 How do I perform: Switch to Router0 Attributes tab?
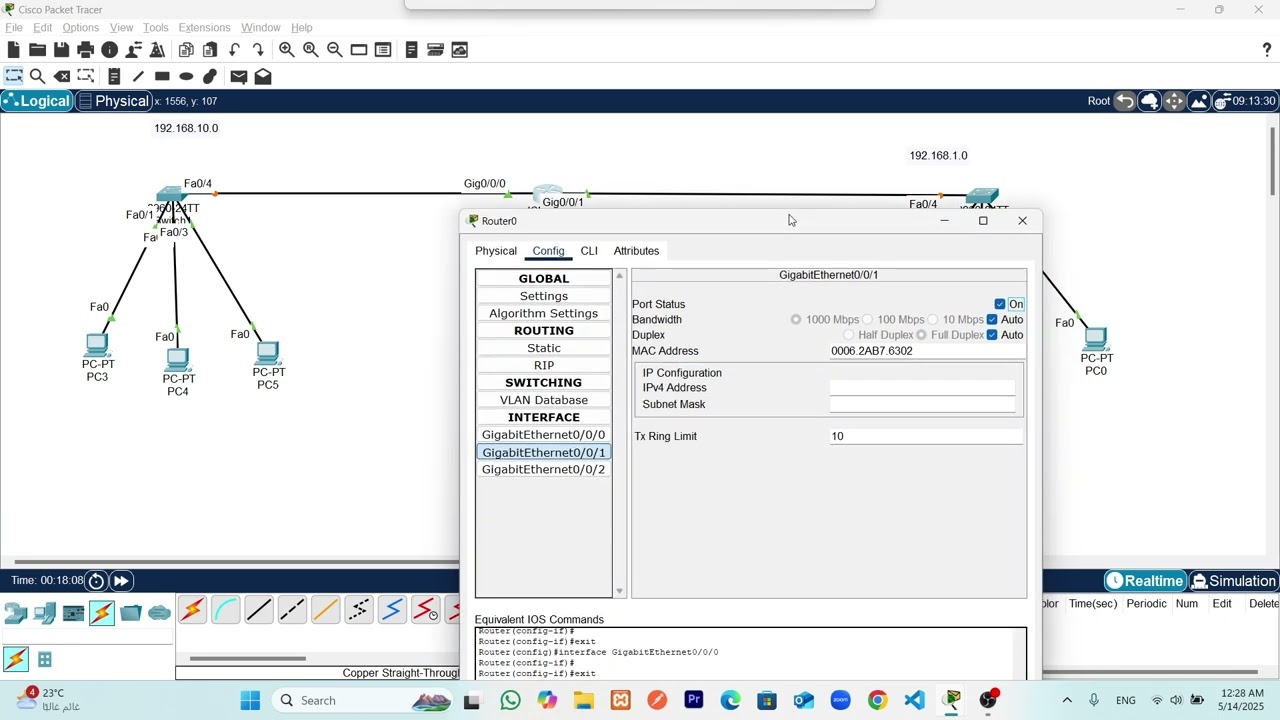coord(636,251)
